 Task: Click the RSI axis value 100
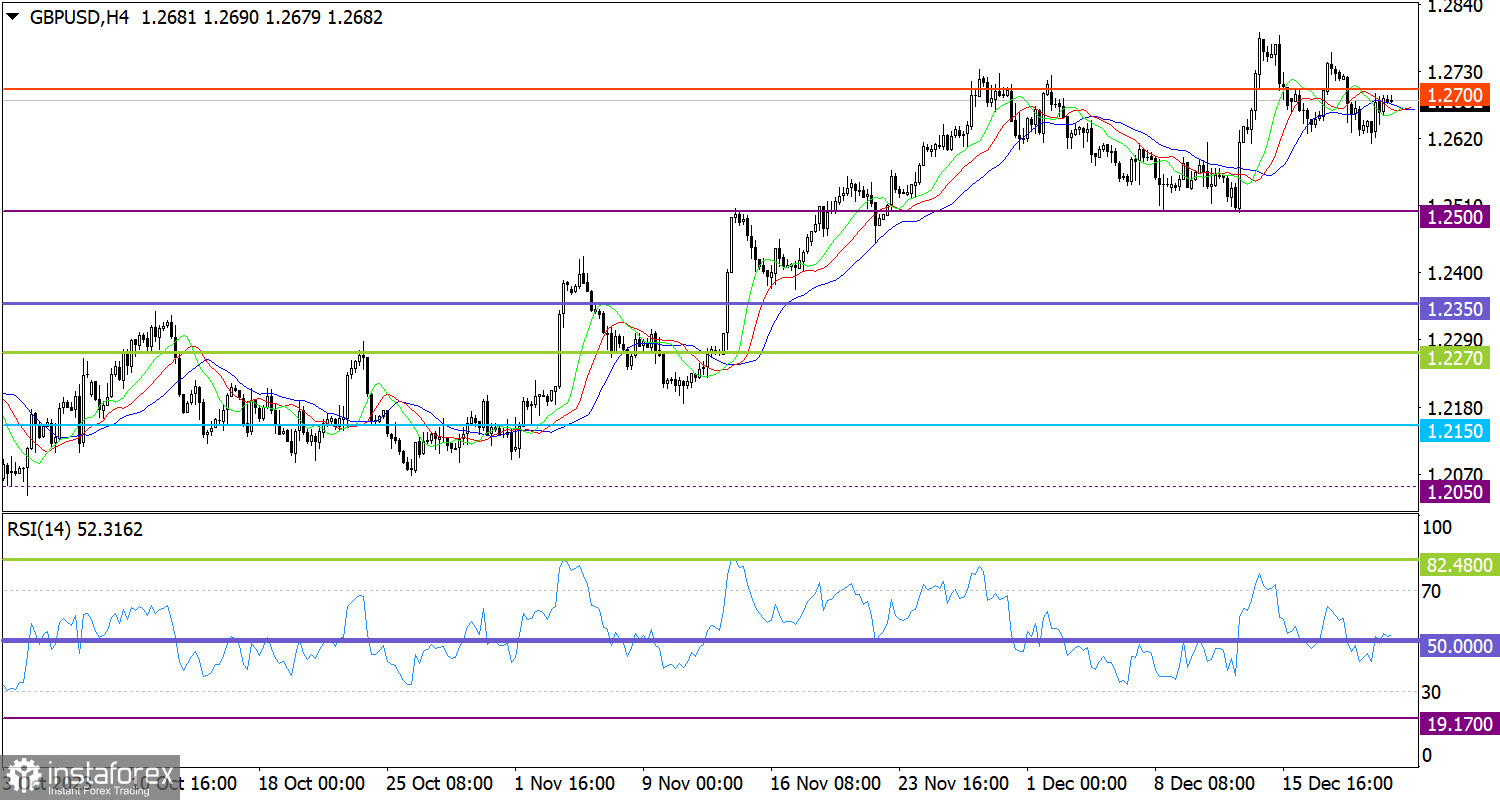[1435, 527]
